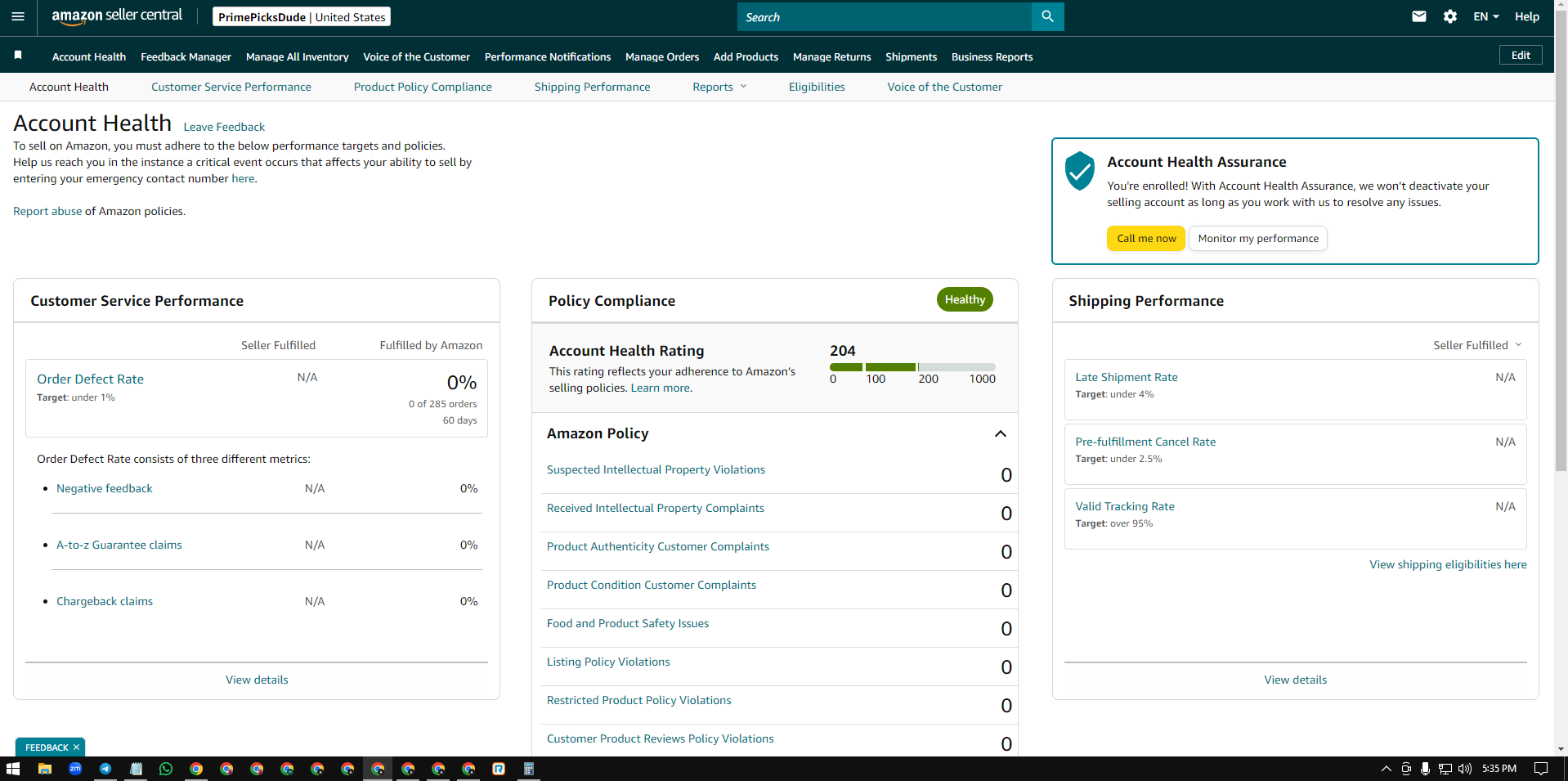Open Notepad from the taskbar
This screenshot has height=781, width=1568.
coord(136,769)
